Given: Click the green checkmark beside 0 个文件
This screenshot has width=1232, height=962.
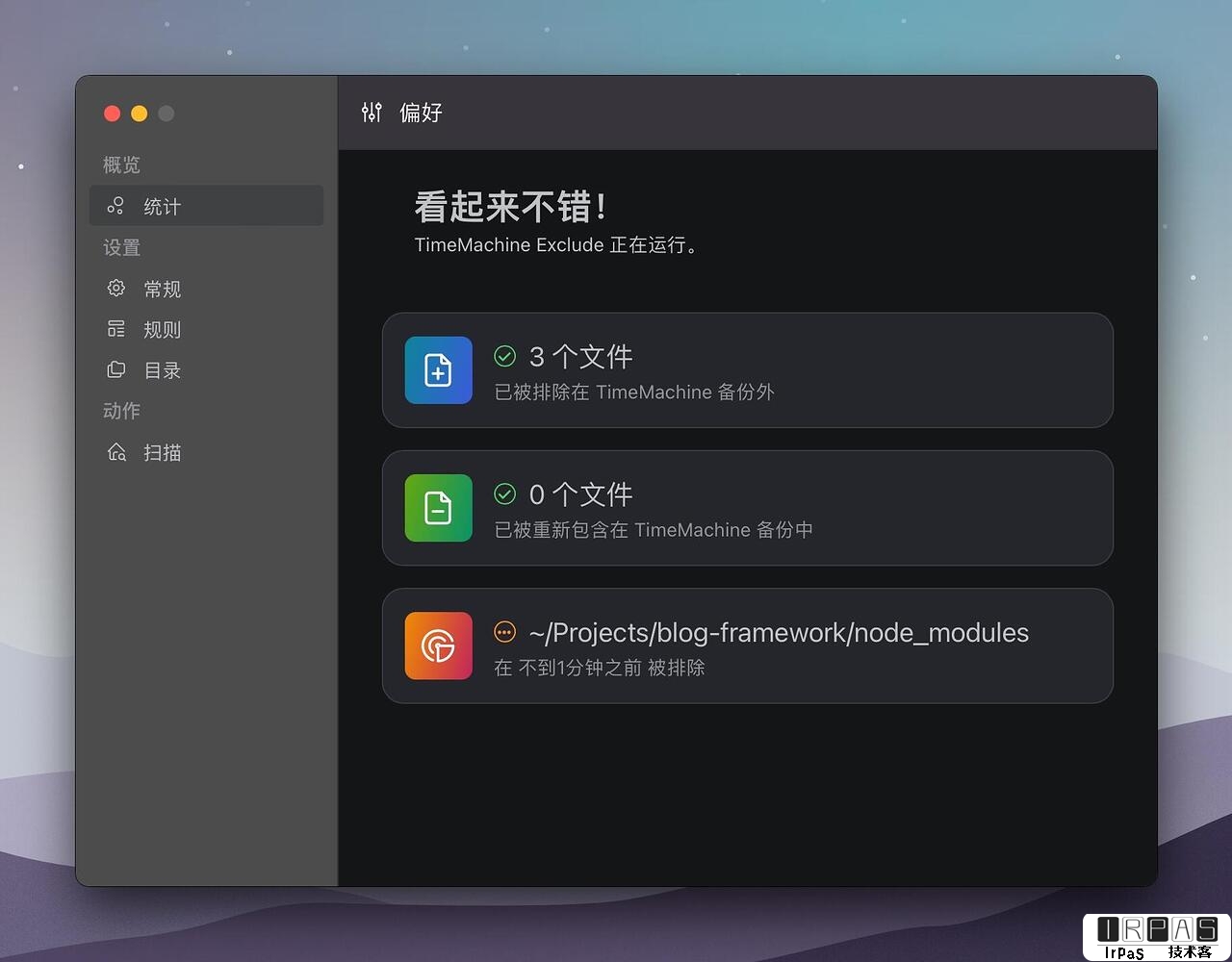Looking at the screenshot, I should click(x=505, y=494).
